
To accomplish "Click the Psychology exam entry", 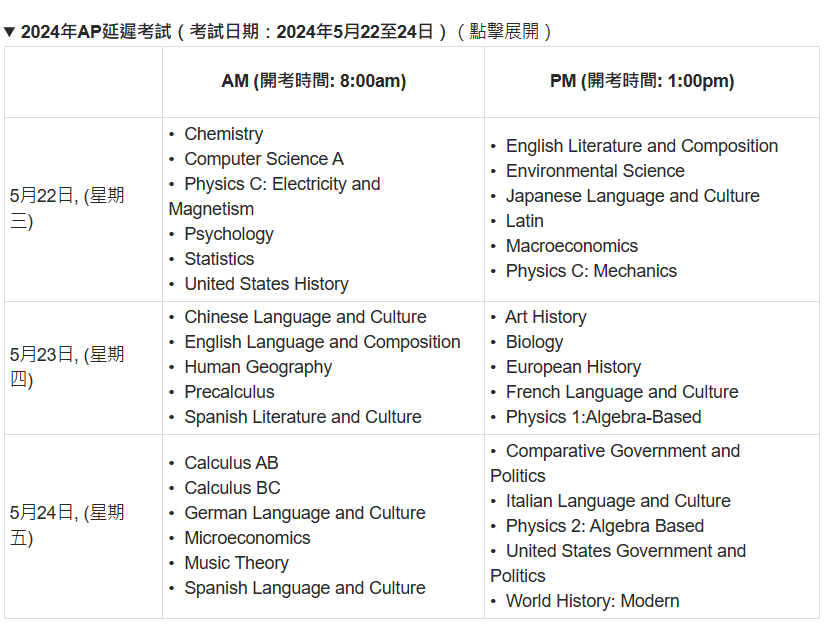I will point(229,234).
